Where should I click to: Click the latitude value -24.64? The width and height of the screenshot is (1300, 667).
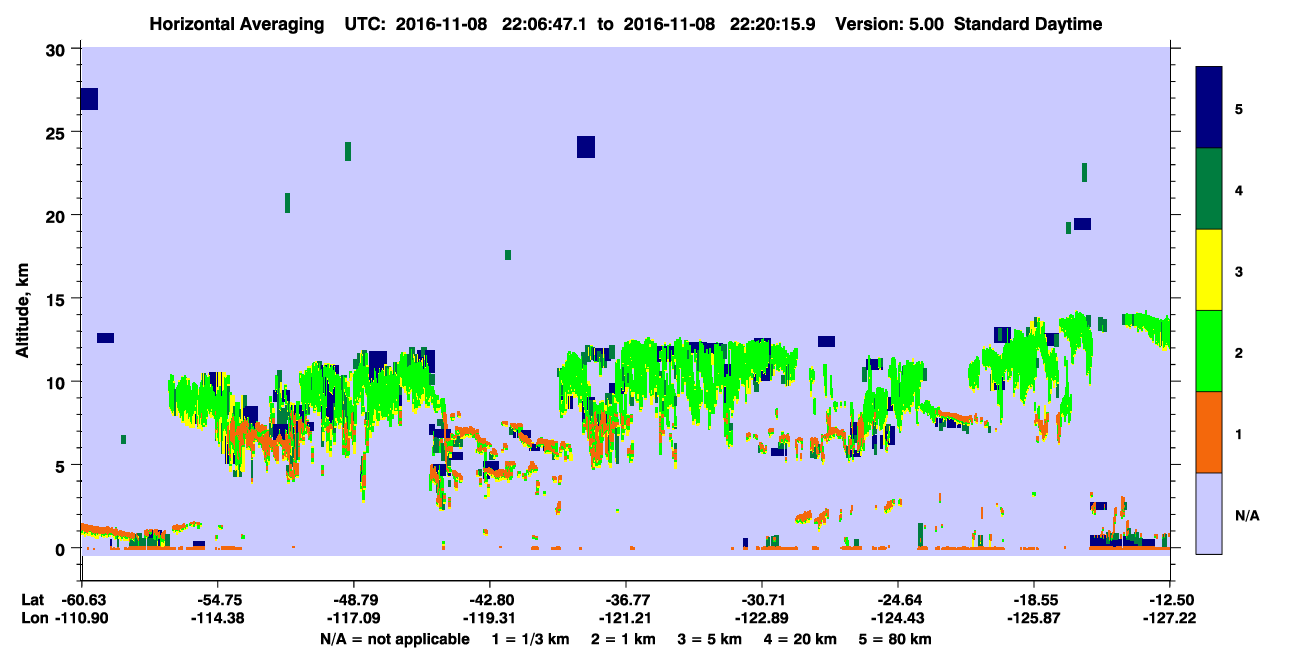[x=898, y=600]
